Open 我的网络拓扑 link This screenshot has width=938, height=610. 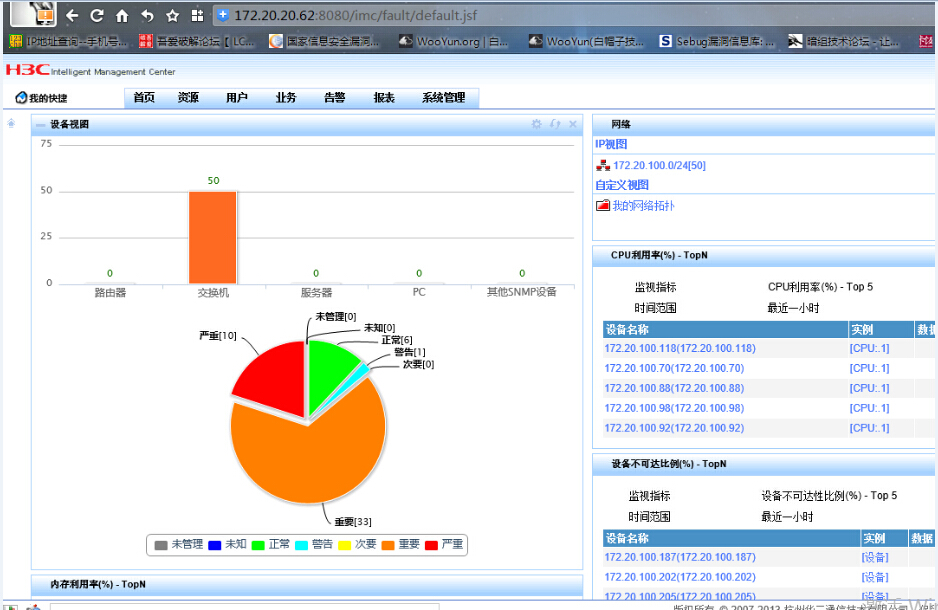click(643, 206)
